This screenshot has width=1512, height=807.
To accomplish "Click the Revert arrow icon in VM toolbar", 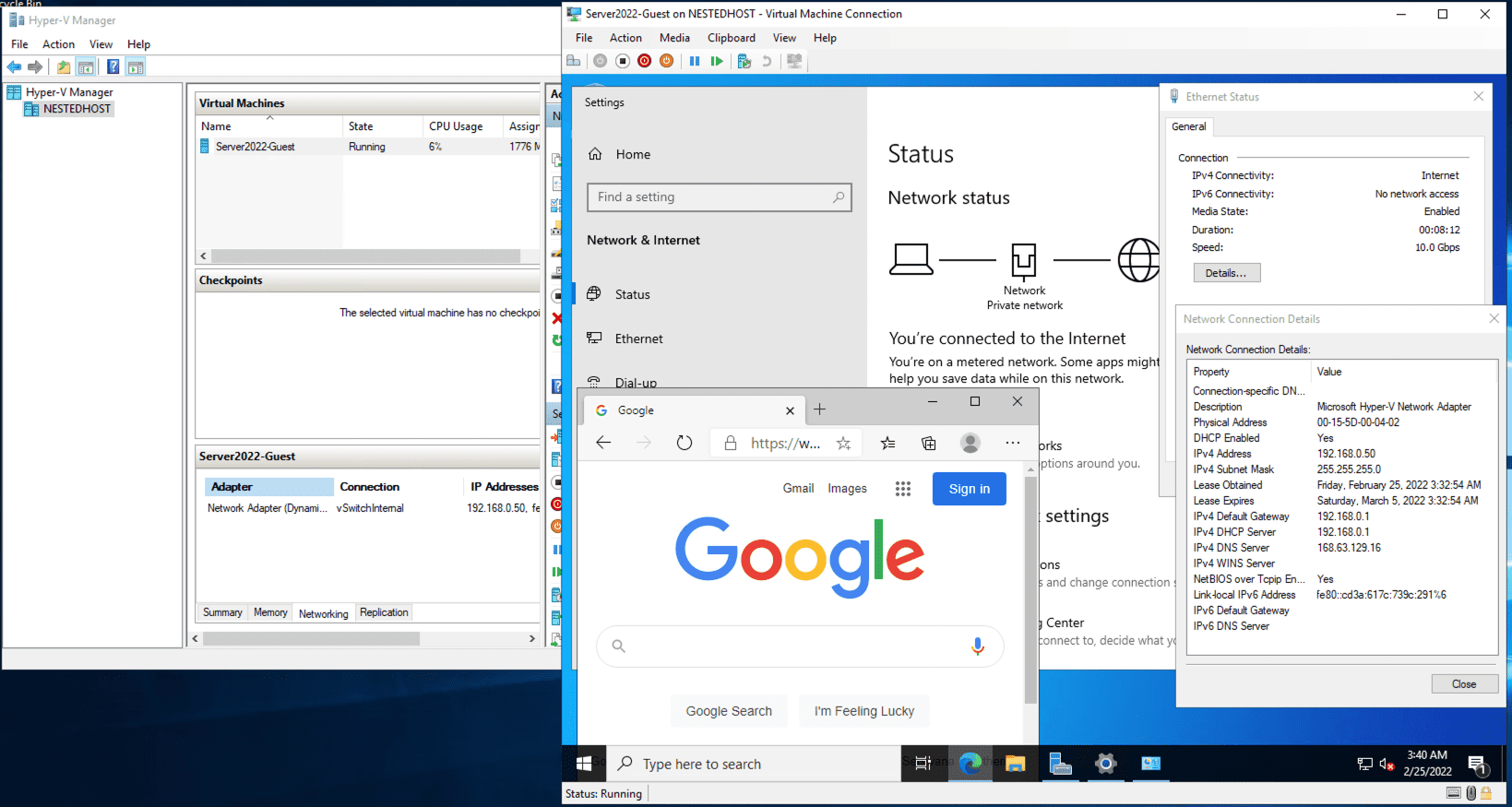I will (x=767, y=61).
